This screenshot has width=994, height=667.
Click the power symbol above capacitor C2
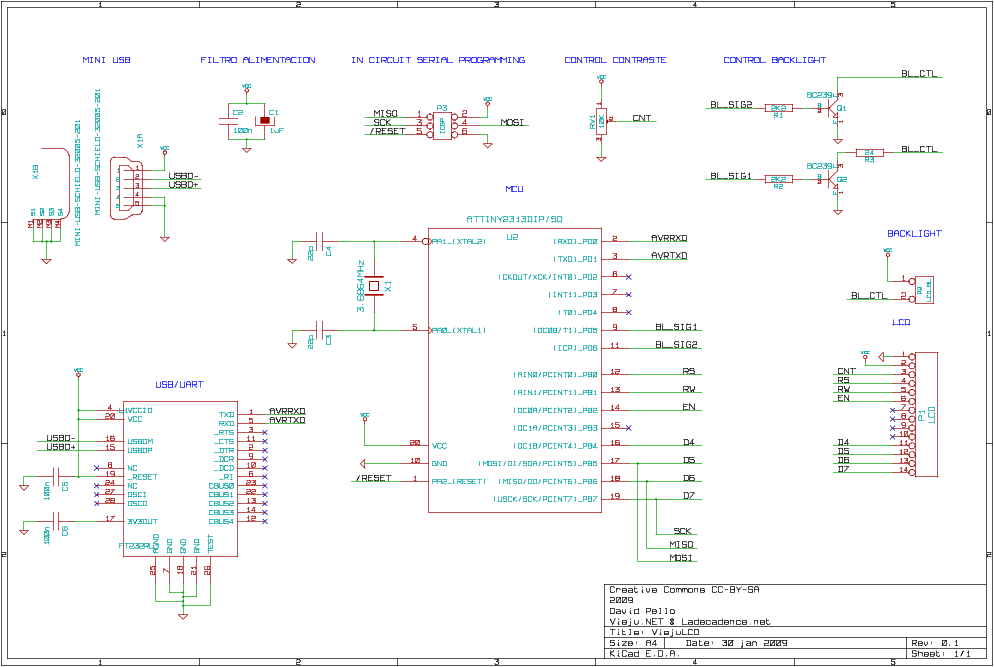pos(247,87)
